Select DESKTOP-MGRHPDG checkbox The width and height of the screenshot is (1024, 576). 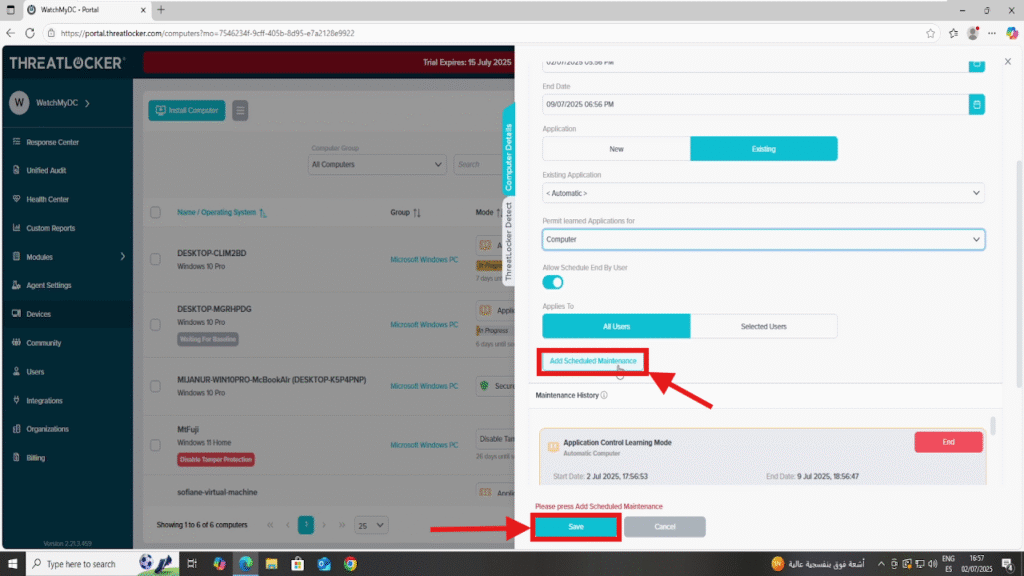point(155,324)
